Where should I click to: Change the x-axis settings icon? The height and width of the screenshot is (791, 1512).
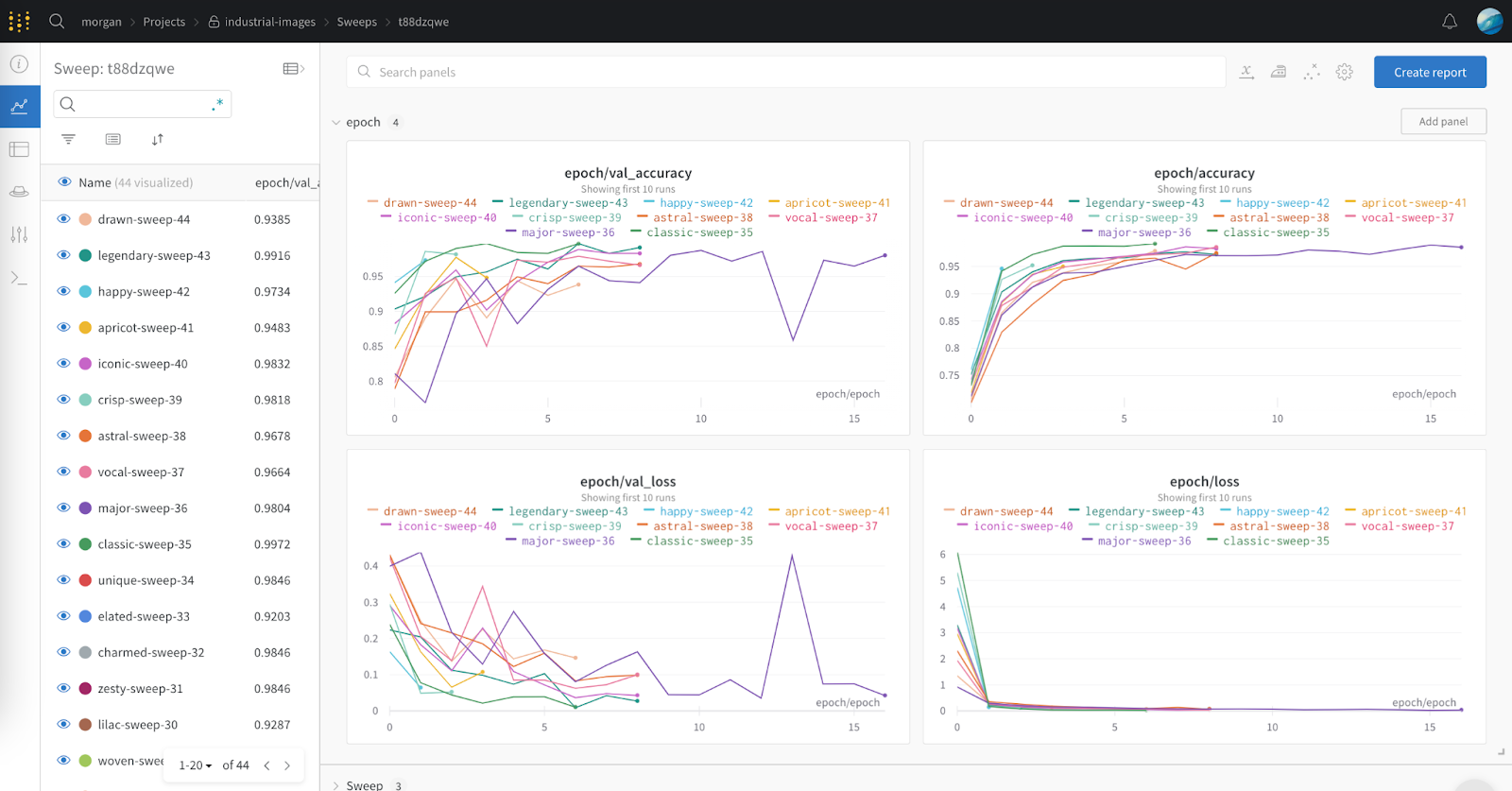click(1246, 72)
